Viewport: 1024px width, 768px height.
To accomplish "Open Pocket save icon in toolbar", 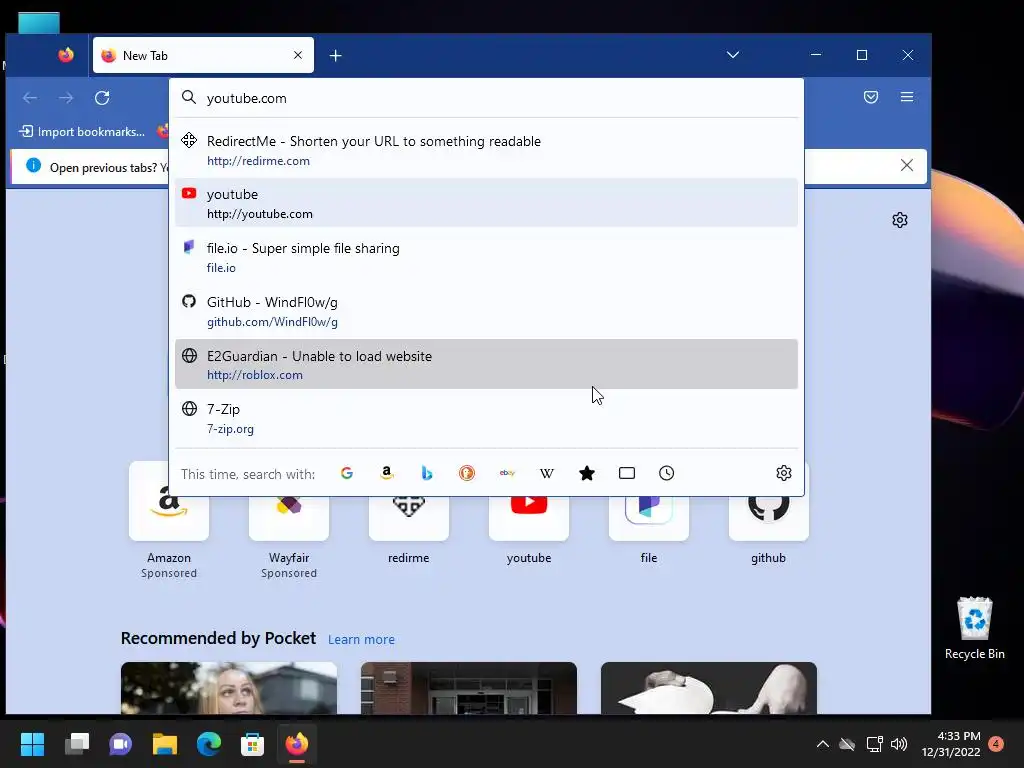I will [871, 97].
